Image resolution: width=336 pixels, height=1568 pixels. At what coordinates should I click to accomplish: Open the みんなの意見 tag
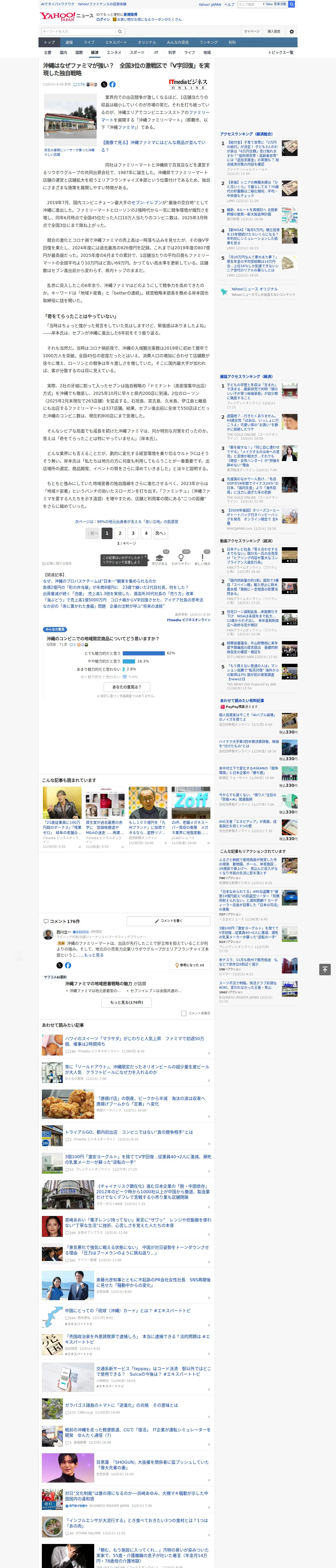tap(55, 629)
